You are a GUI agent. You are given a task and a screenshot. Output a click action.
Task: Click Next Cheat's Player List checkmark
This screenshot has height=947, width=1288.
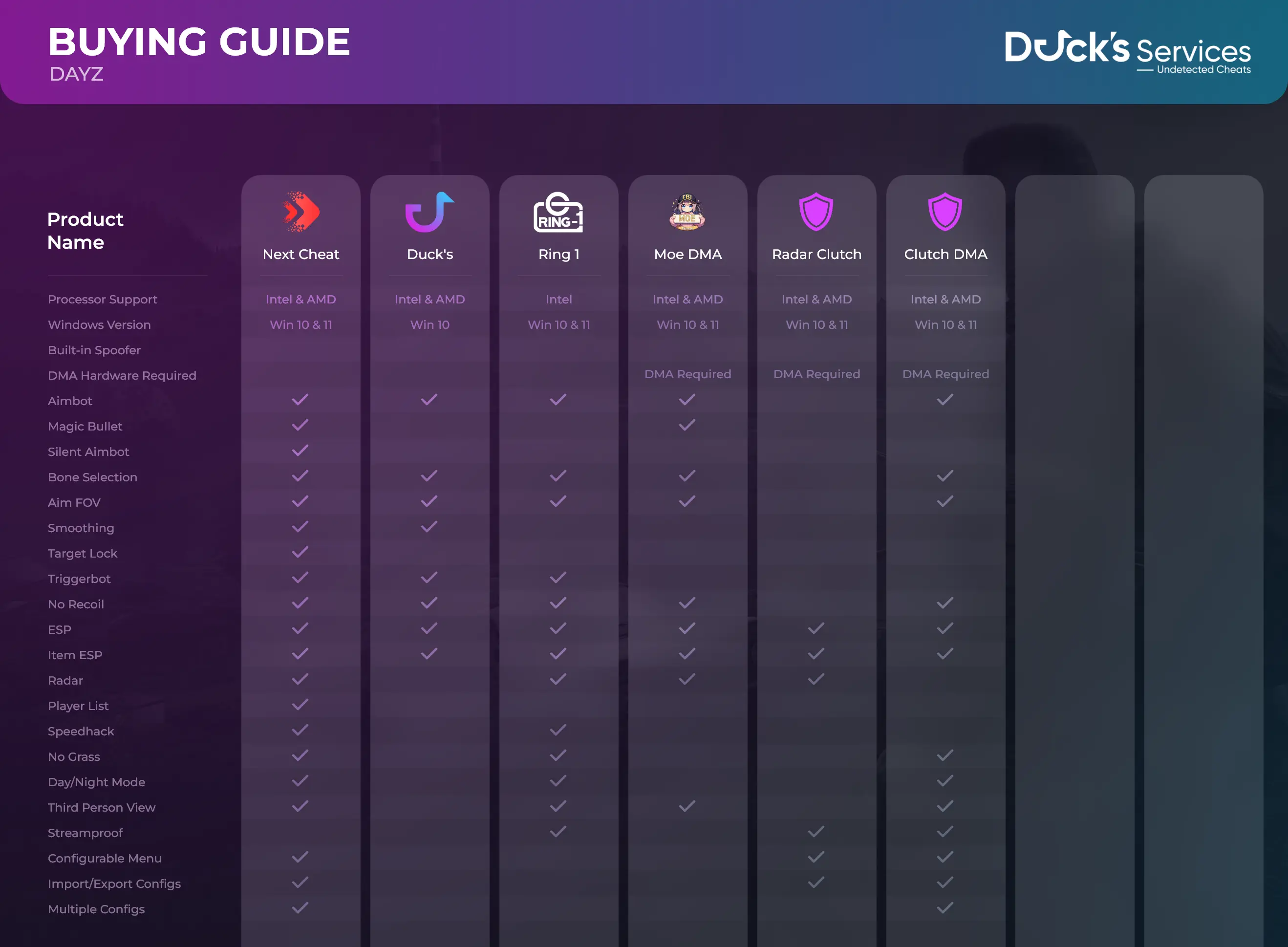tap(301, 705)
